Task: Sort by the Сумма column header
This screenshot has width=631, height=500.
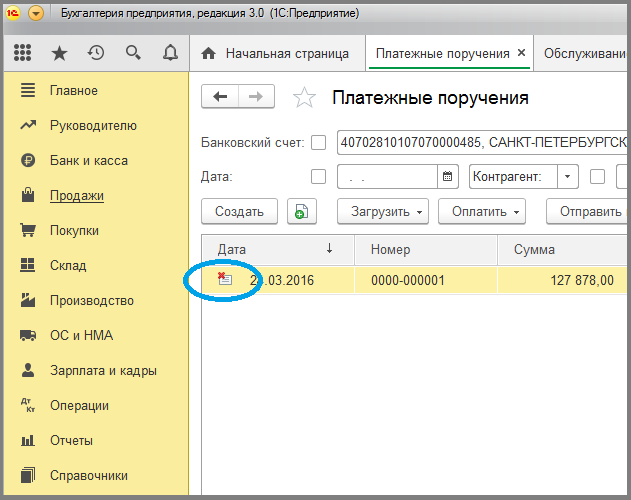Action: pos(562,250)
